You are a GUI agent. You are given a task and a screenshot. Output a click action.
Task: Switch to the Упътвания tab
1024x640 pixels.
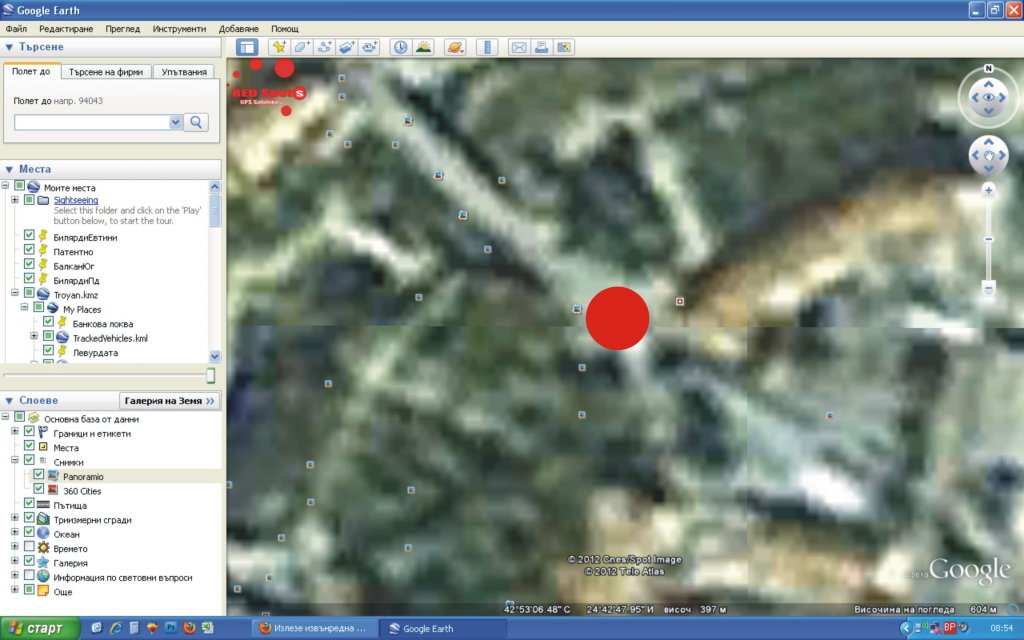click(x=185, y=72)
